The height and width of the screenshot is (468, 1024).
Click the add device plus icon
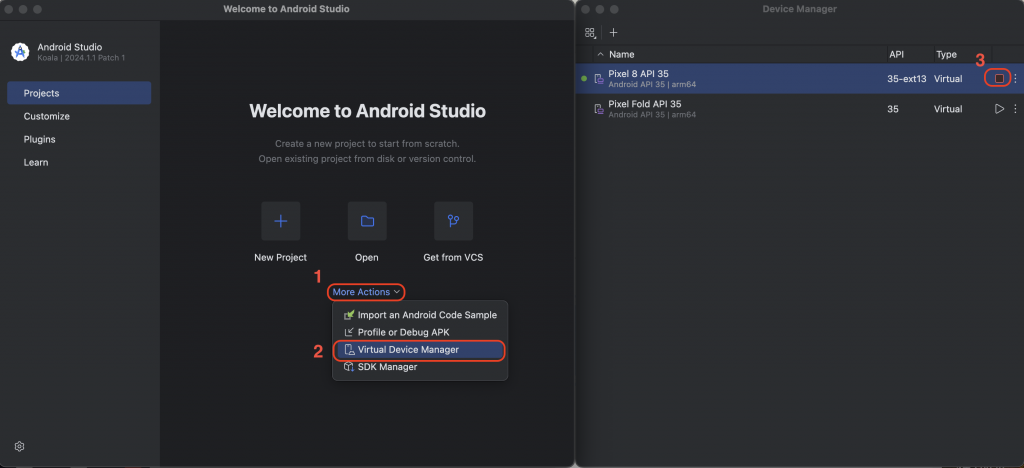click(613, 32)
